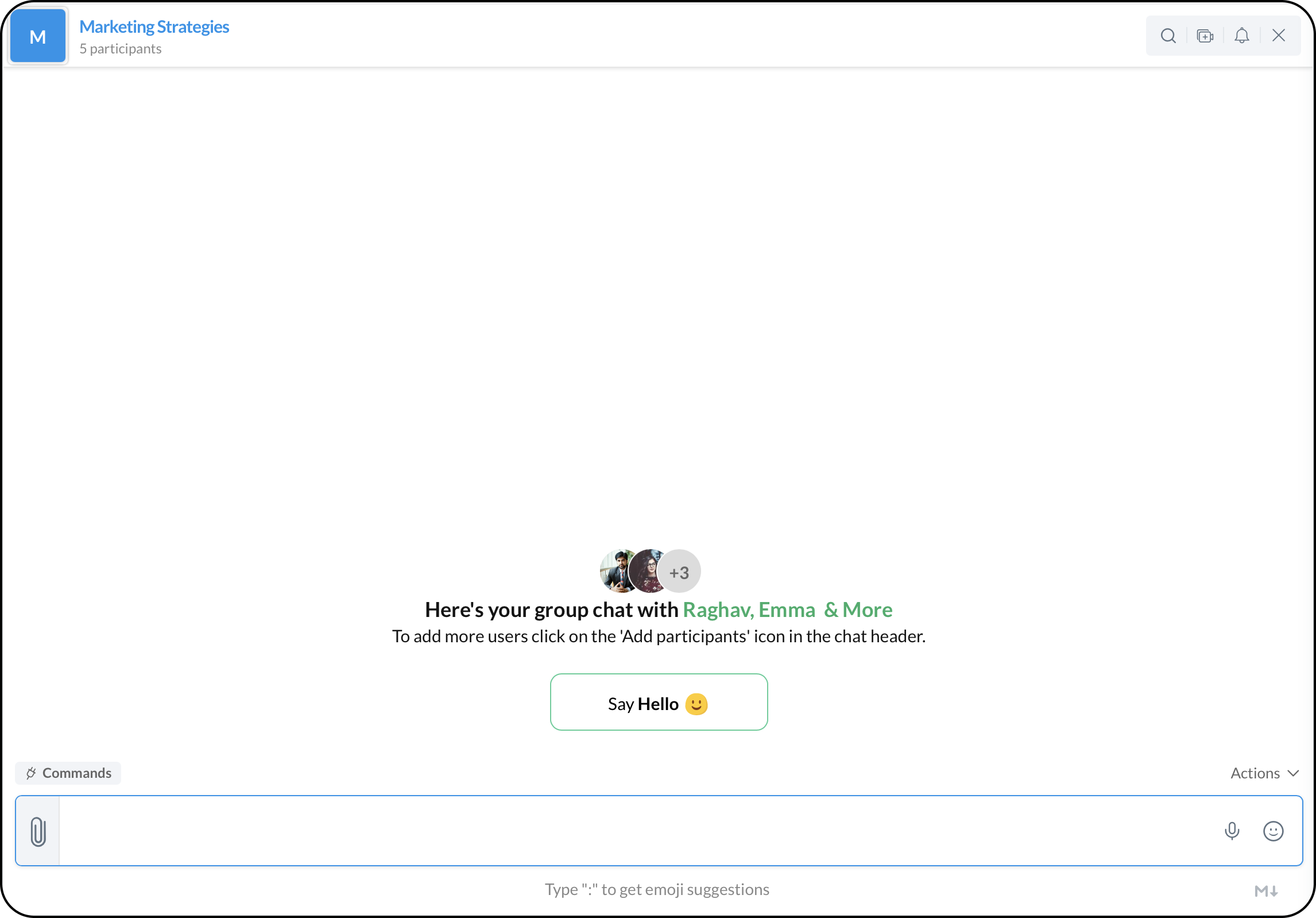Toggle the markdown formatting icon

[1265, 891]
